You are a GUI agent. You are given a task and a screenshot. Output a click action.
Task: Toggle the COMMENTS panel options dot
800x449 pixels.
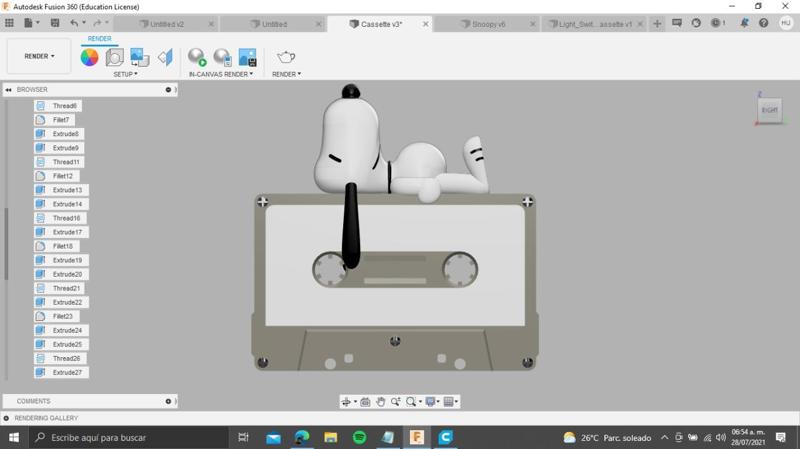(168, 402)
